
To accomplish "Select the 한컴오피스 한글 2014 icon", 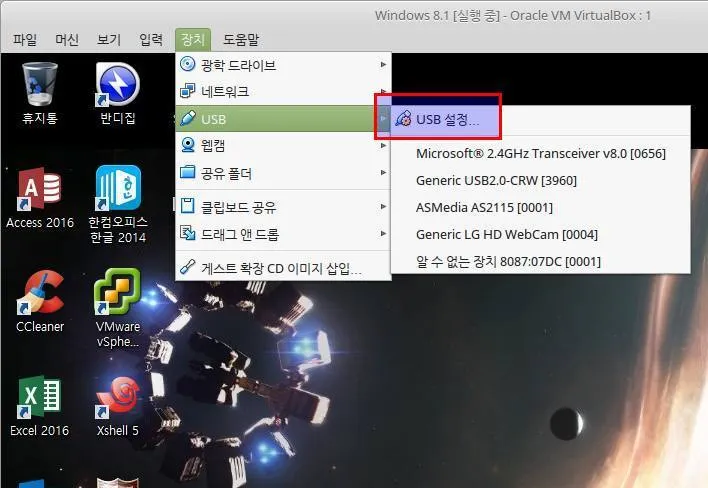I will tap(118, 204).
